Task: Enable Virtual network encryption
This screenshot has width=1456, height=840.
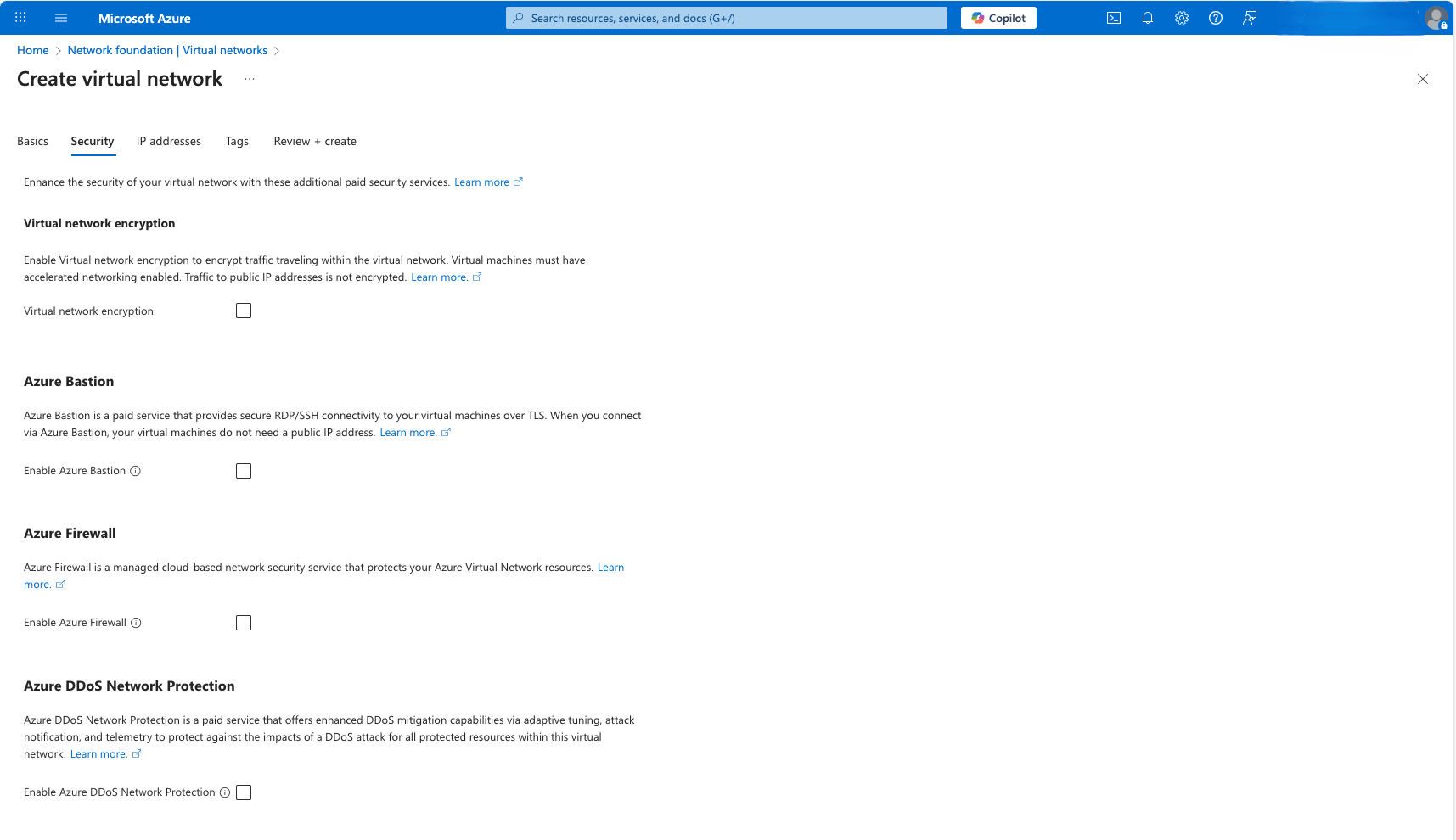Action: tap(244, 310)
